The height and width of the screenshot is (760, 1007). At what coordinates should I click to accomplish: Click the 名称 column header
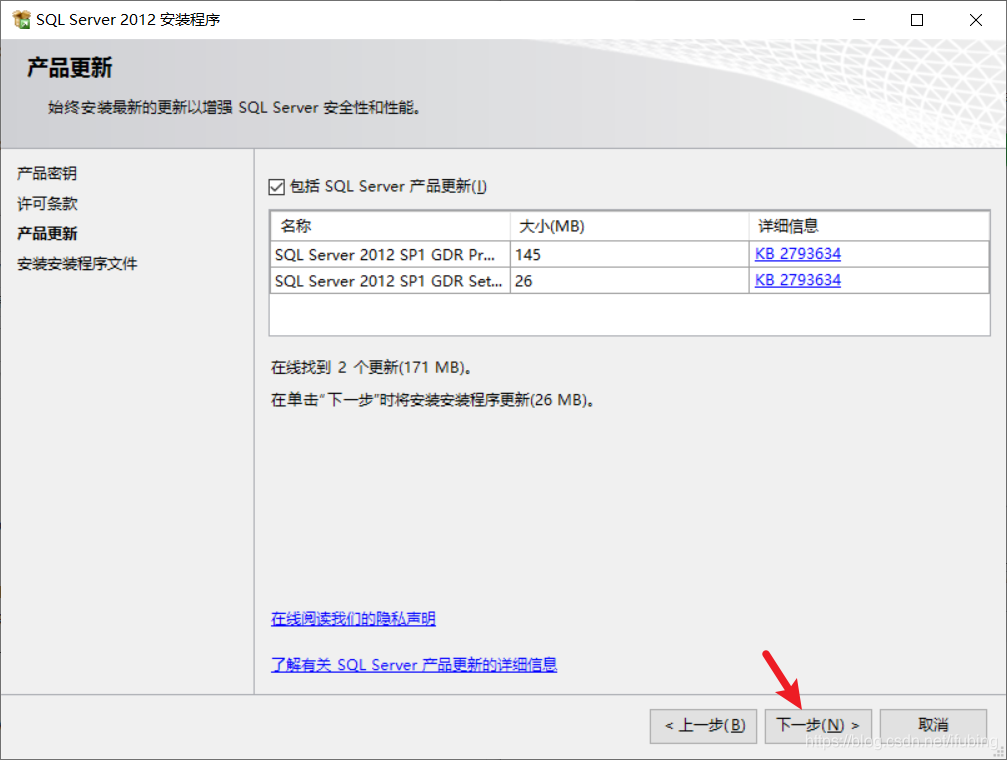296,225
